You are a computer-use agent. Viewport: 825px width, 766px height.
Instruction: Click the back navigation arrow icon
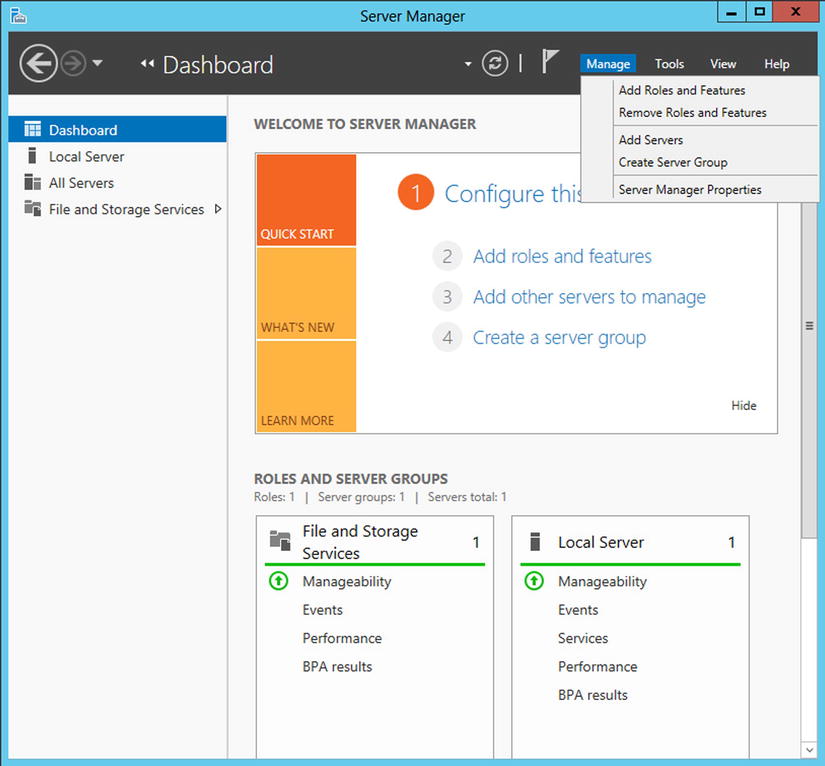click(x=38, y=64)
